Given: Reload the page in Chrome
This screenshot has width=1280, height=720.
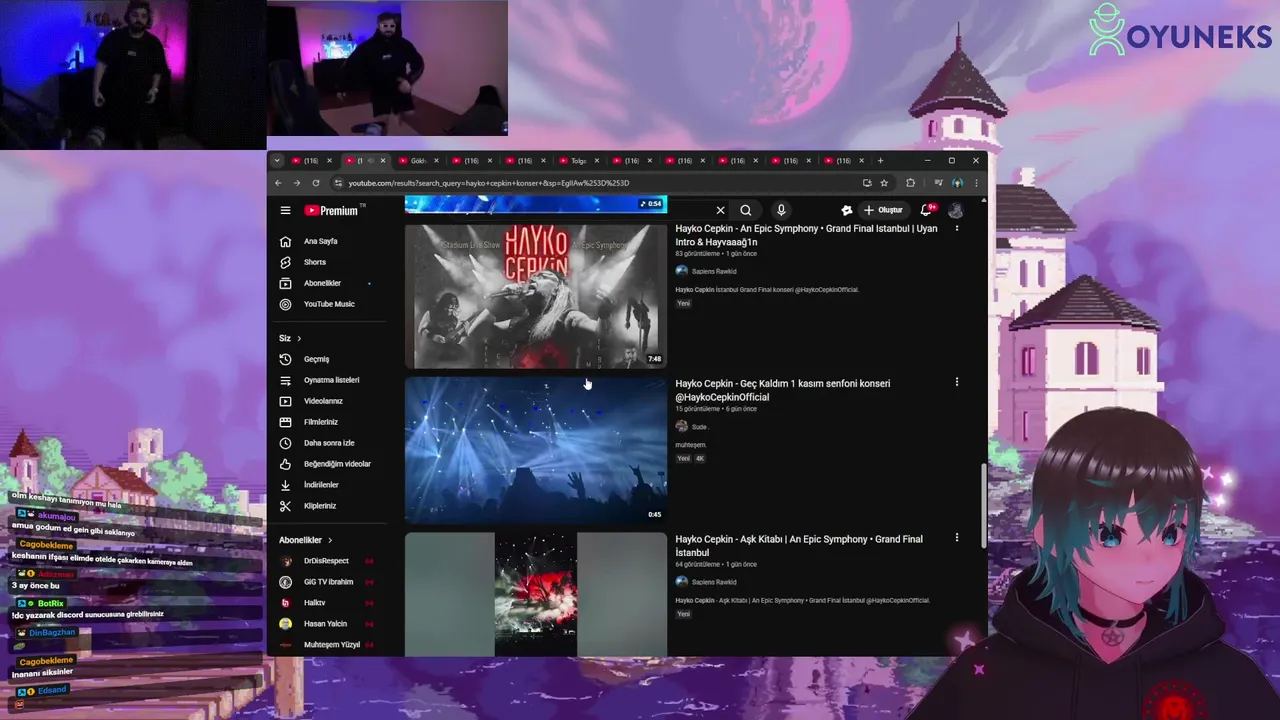Looking at the screenshot, I should tap(316, 183).
